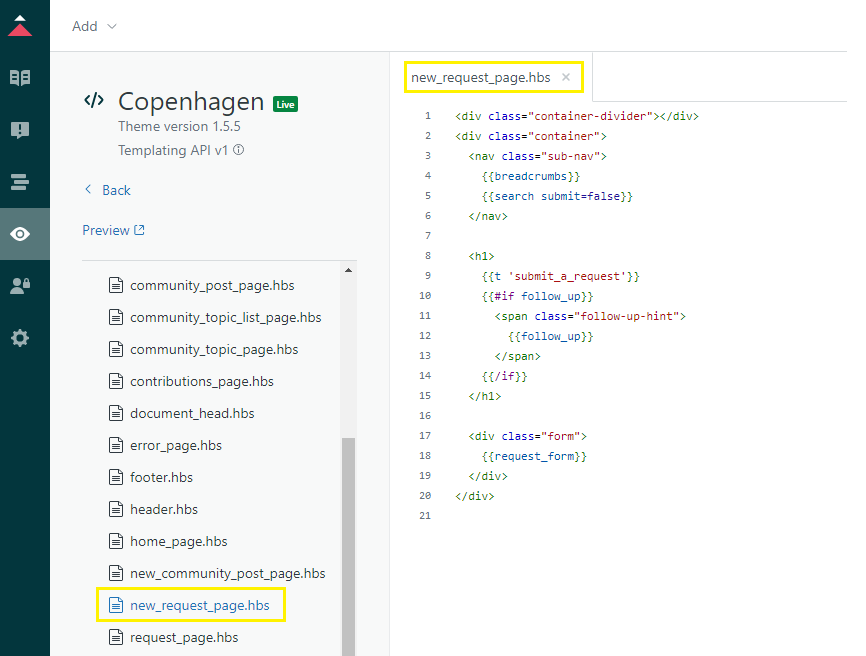The height and width of the screenshot is (656, 866).
Task: Click the Zendesk Guide logo icon
Action: [x=20, y=26]
